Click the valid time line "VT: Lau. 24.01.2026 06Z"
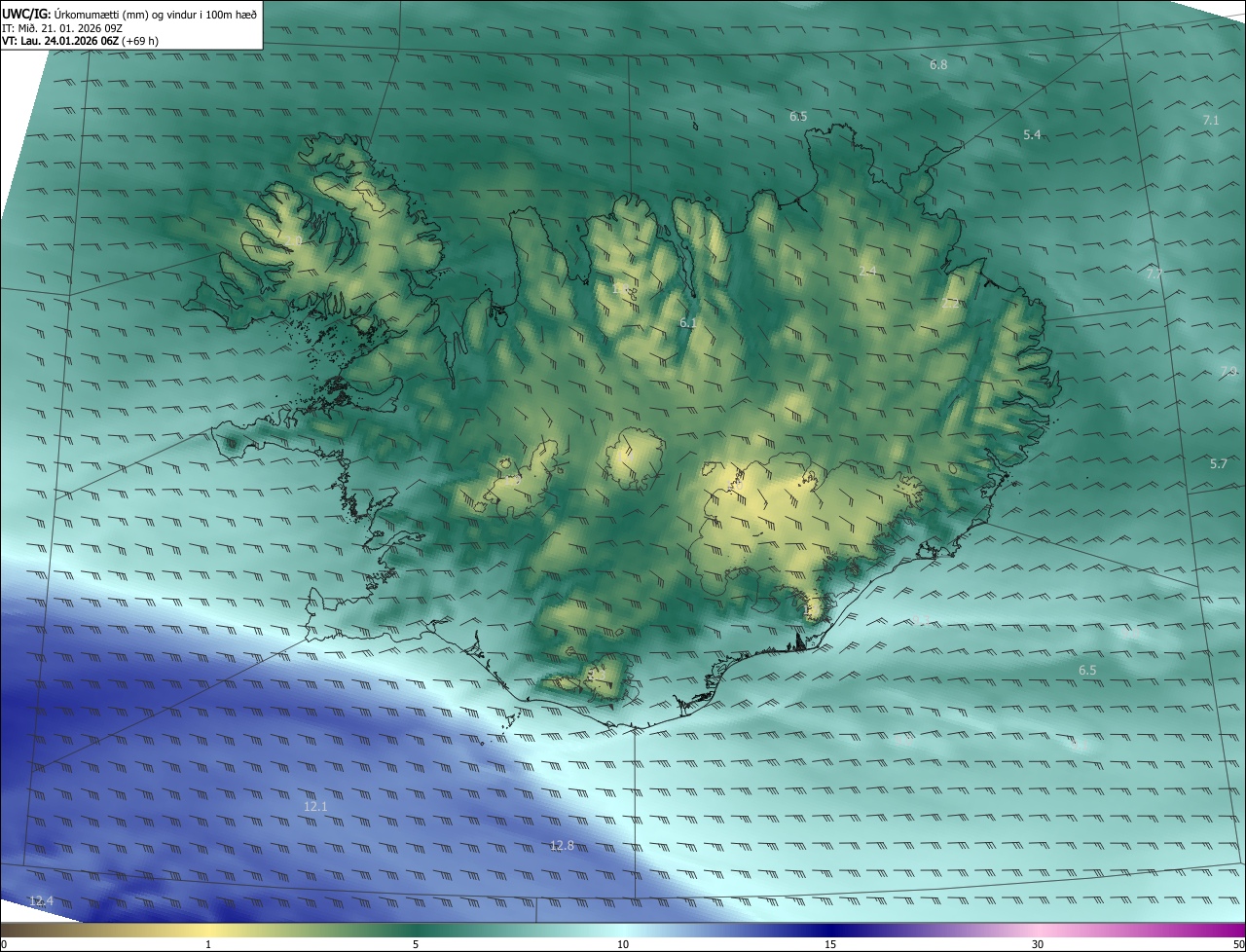The image size is (1246, 952). [80, 41]
